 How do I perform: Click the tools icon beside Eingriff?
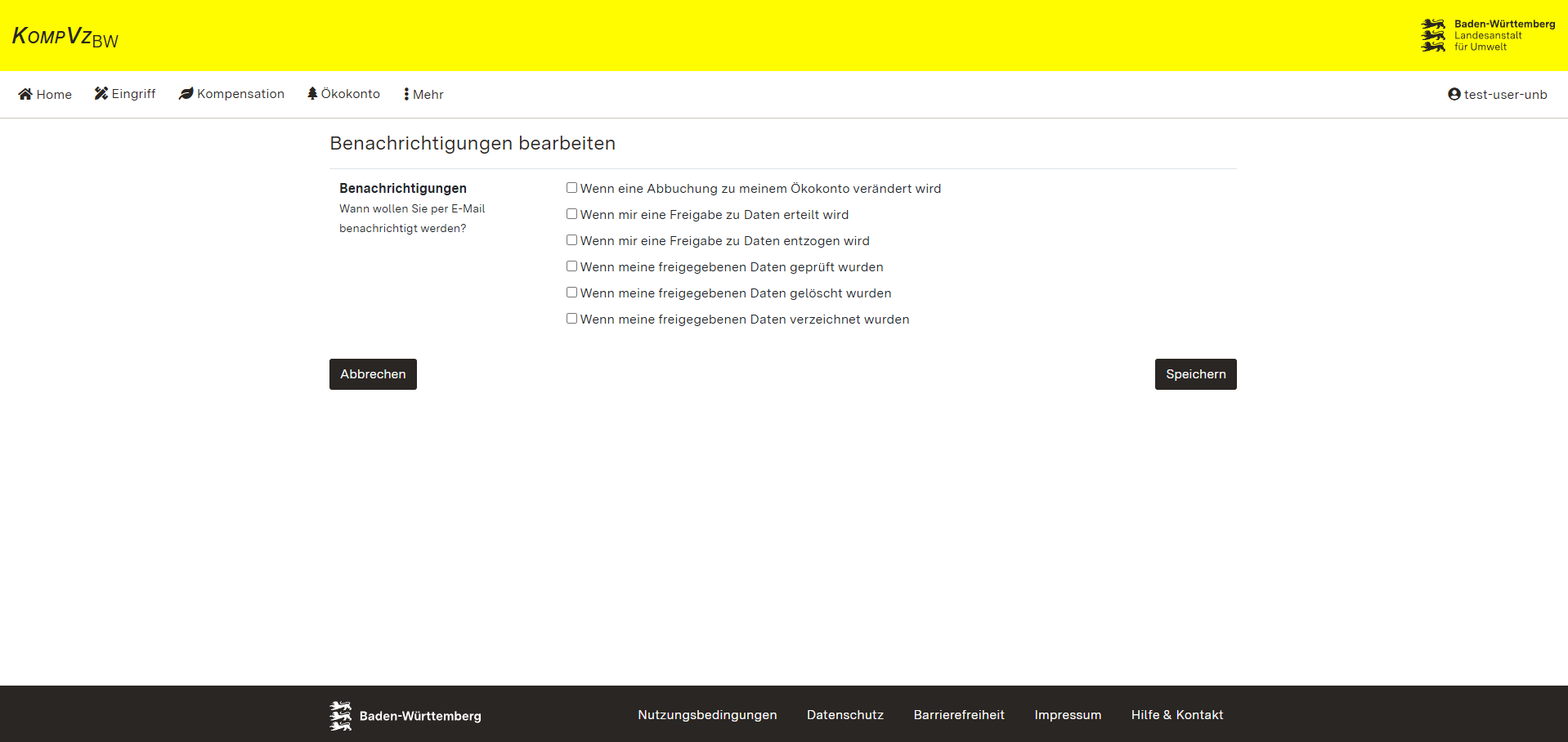click(101, 93)
